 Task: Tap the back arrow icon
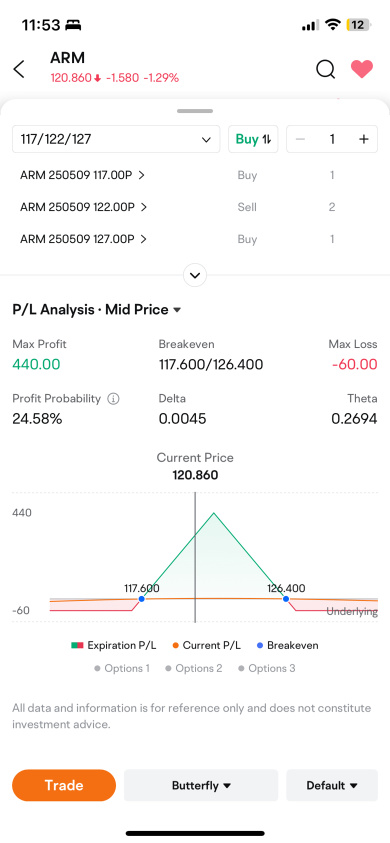coord(19,69)
